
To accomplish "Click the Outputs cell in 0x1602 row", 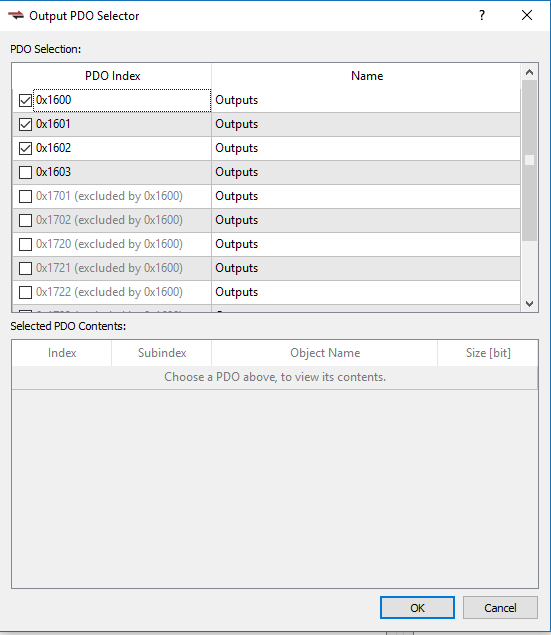I will pyautogui.click(x=366, y=148).
